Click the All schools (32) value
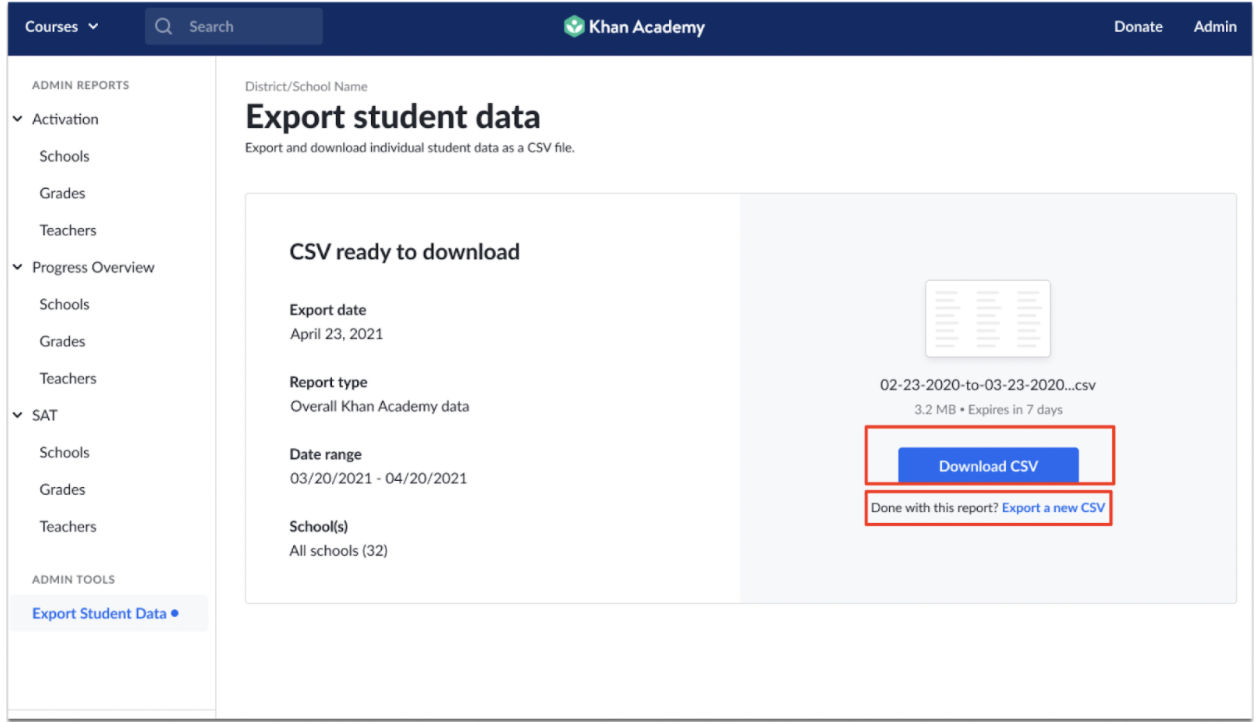The image size is (1258, 722). (338, 550)
